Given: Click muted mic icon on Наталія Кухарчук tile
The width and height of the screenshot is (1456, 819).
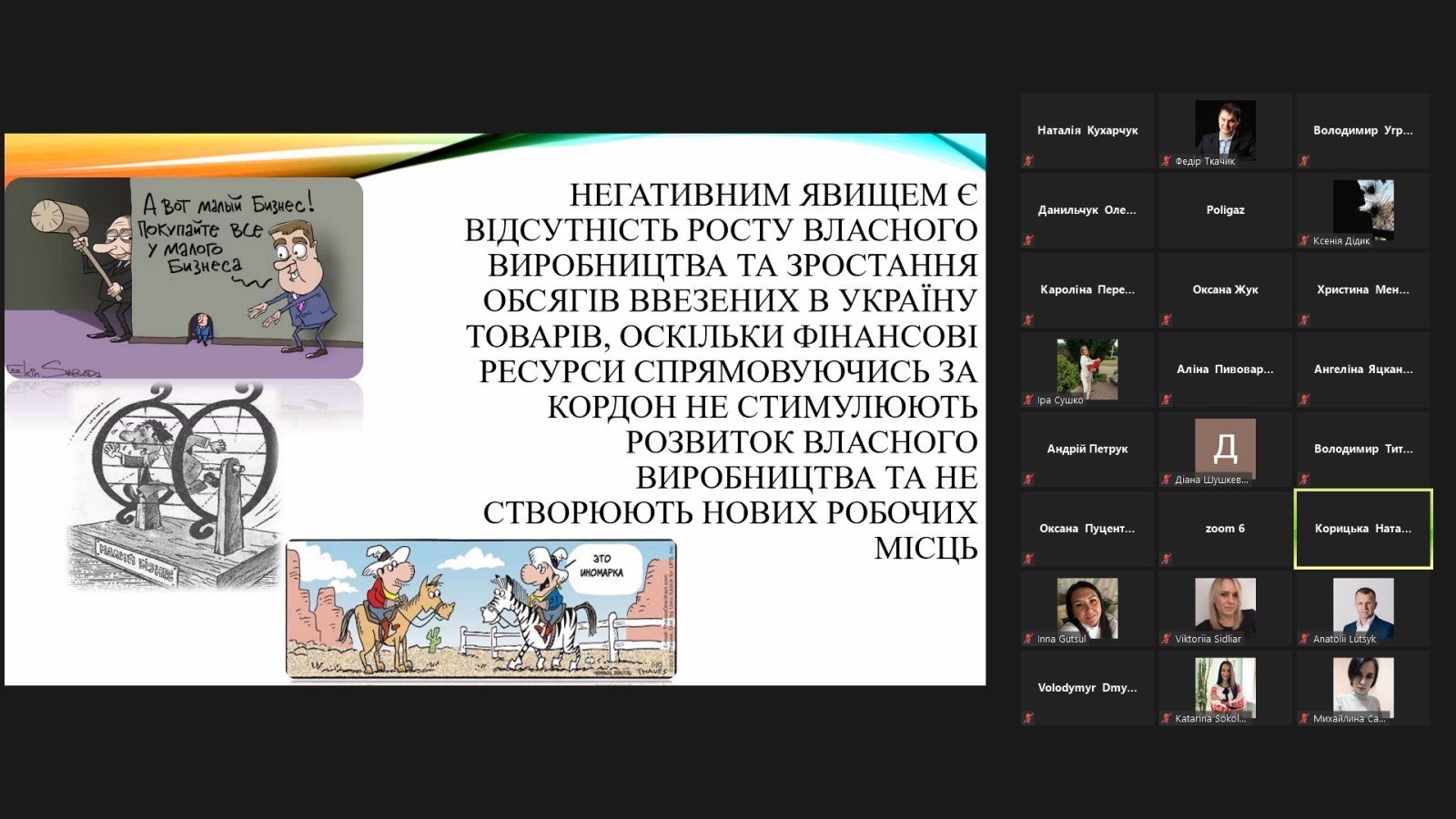Looking at the screenshot, I should 1028,161.
